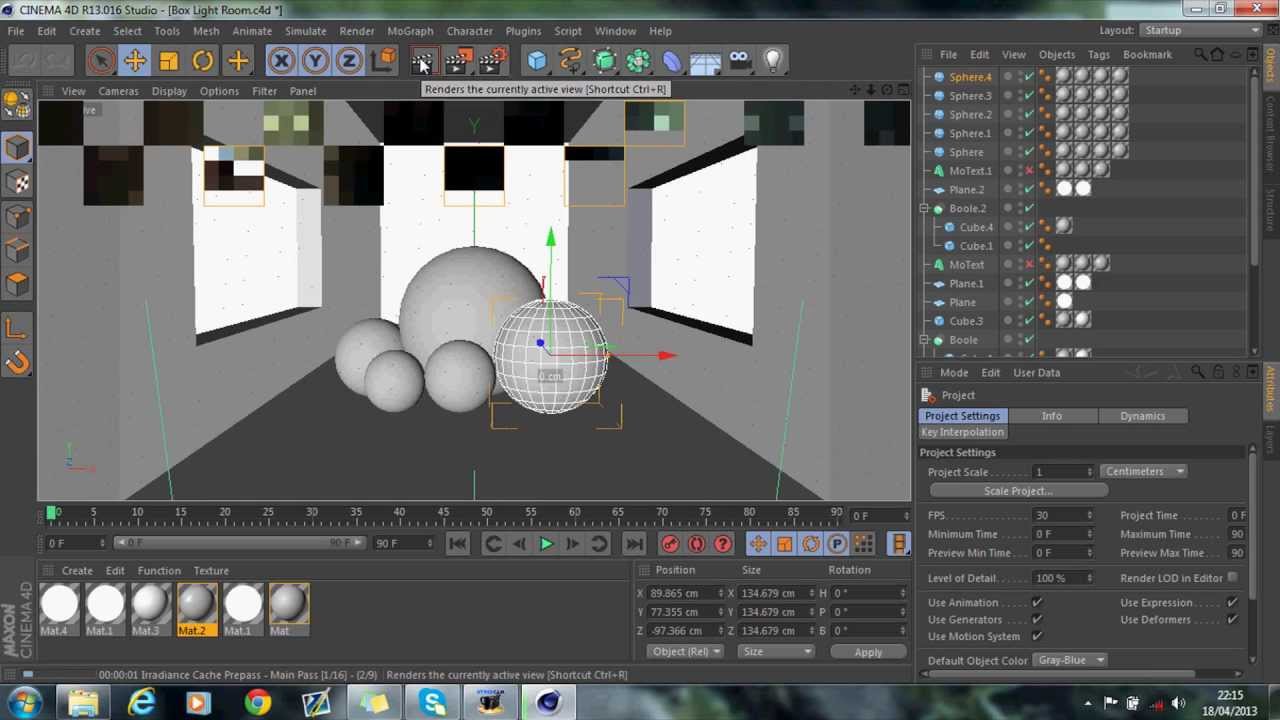Click the Apply coordinates button
Image resolution: width=1280 pixels, height=720 pixels.
pos(868,652)
